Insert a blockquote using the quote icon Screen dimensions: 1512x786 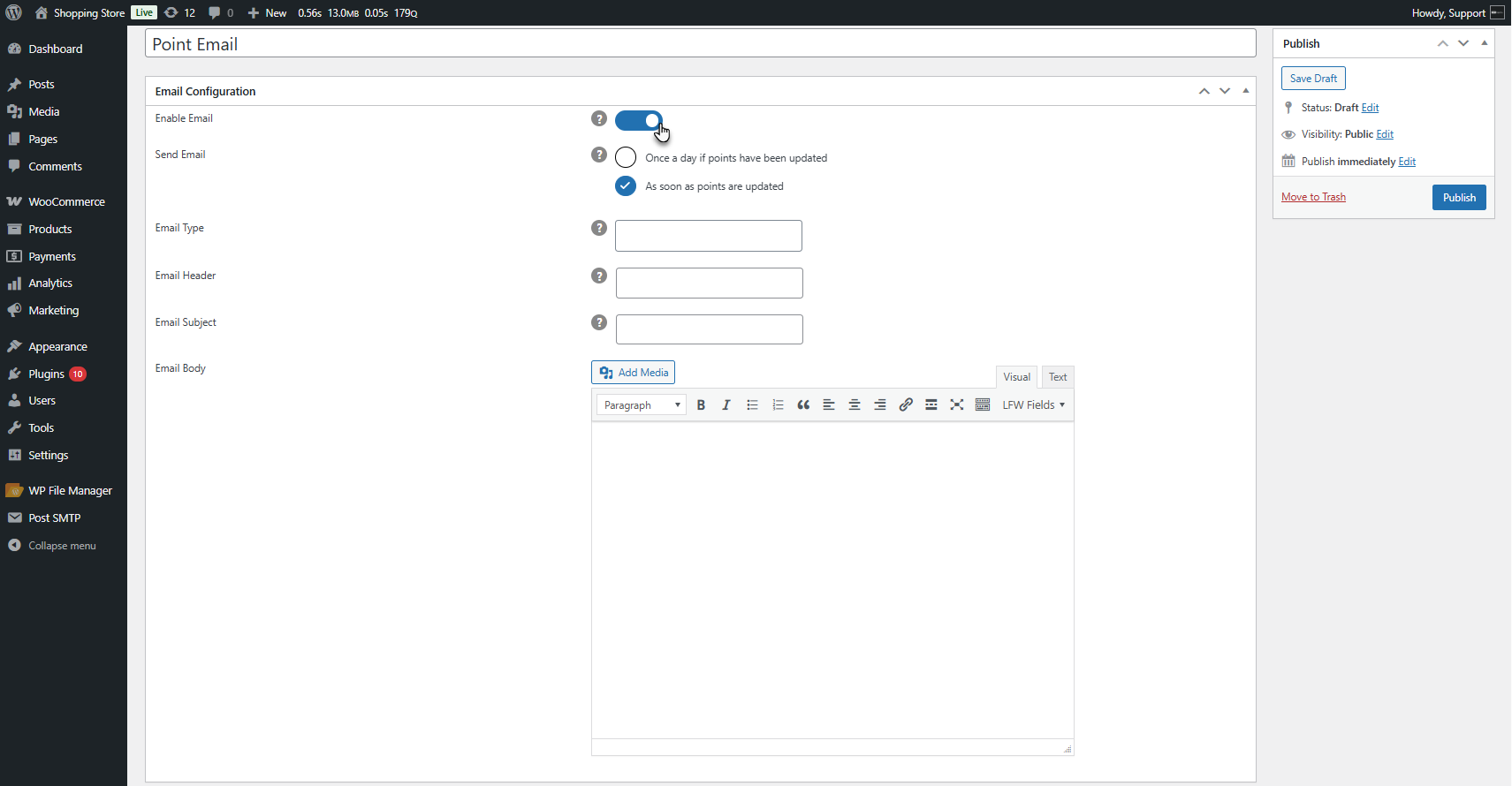(803, 404)
